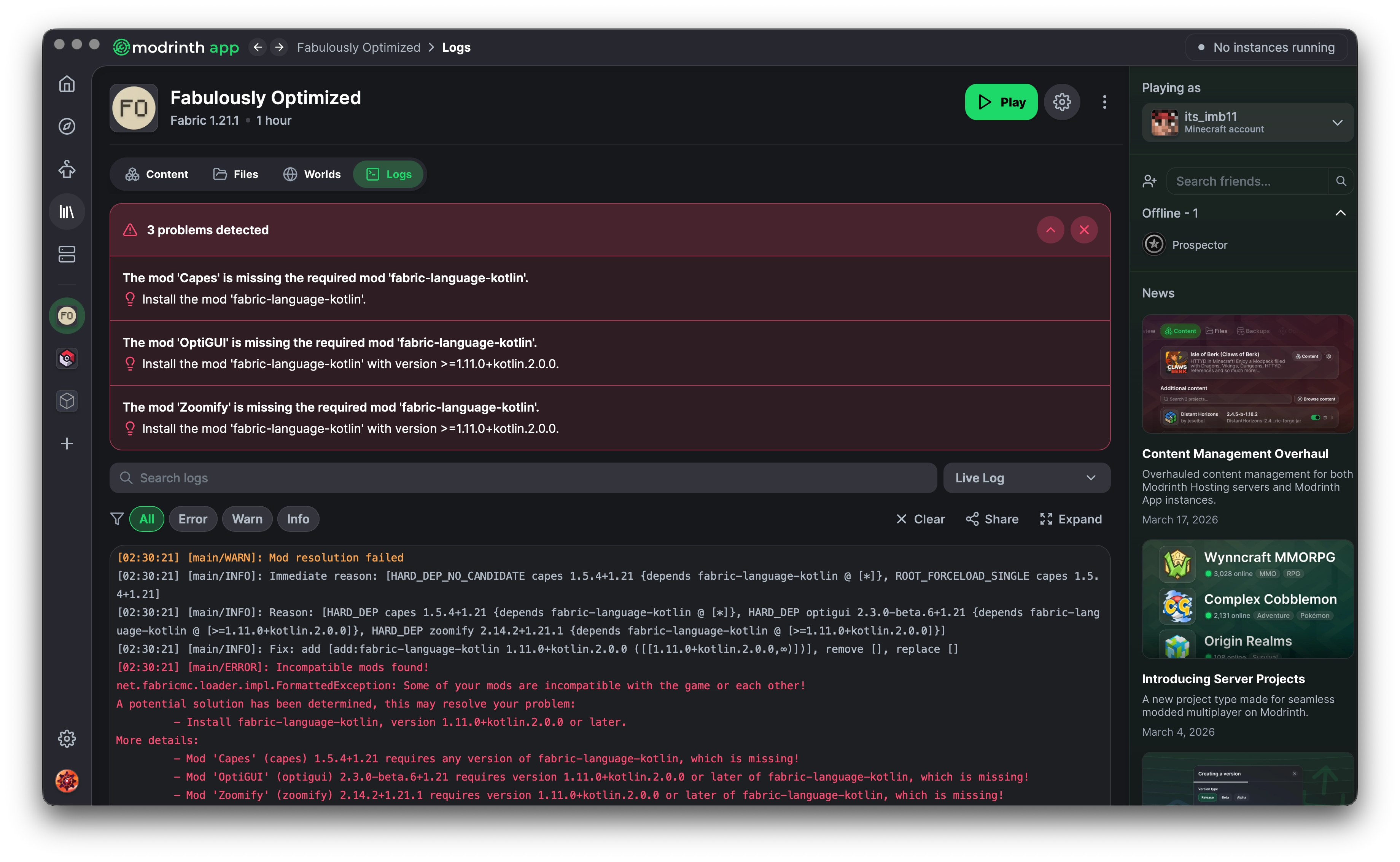
Task: Open app settings gear in sidebar
Action: pyautogui.click(x=67, y=739)
